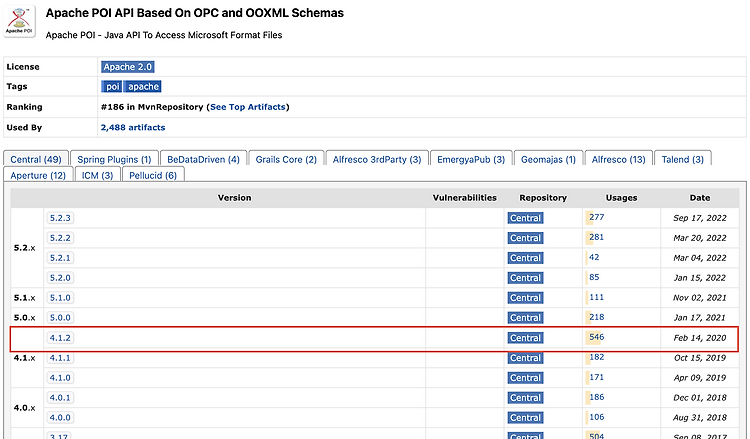
Task: Click Central repository badge for 5.2.2
Action: (x=525, y=238)
